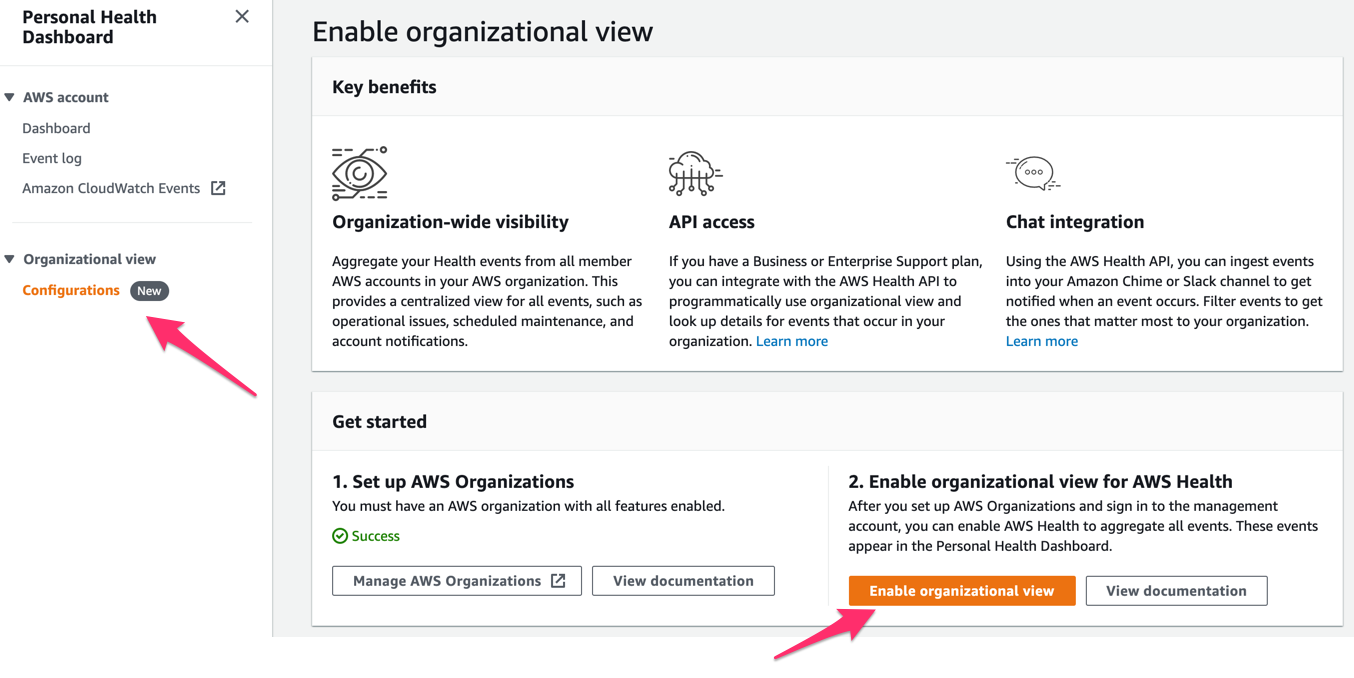Click the external link icon beside Amazon CloudWatch Events
Viewport: 1354px width, 678px height.
(x=218, y=188)
